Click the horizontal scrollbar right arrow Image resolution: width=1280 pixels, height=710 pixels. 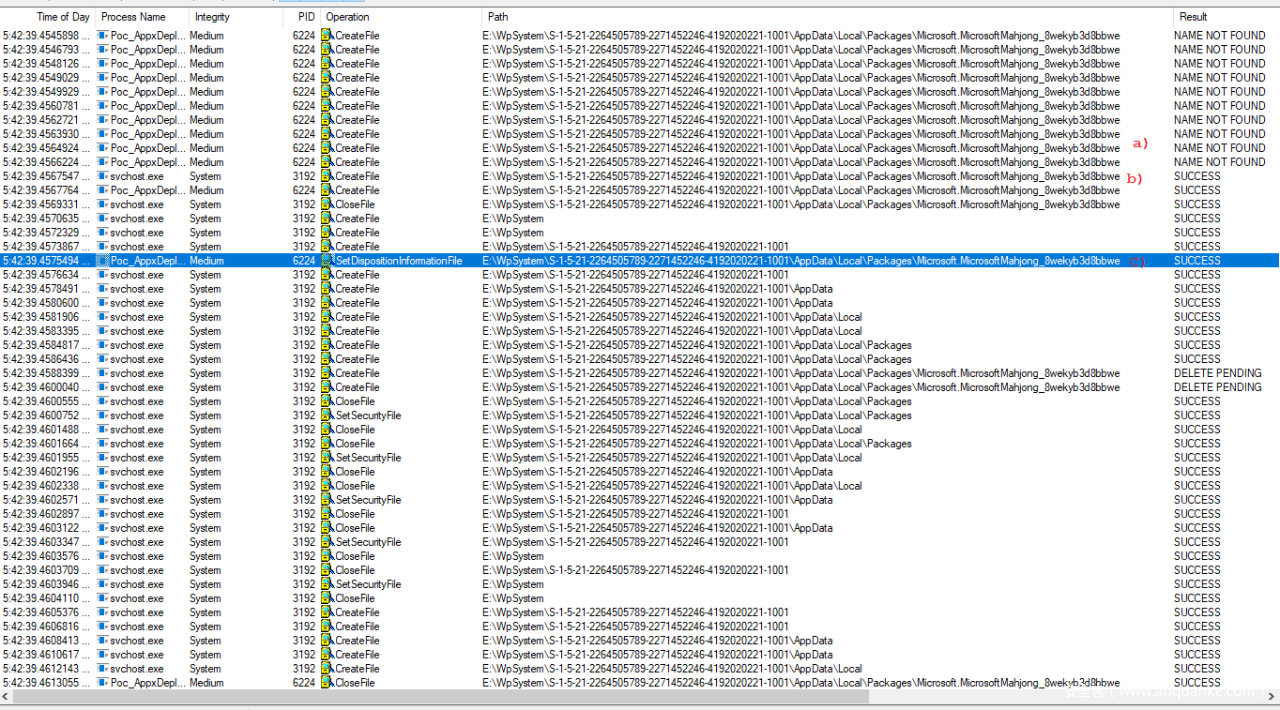1273,695
